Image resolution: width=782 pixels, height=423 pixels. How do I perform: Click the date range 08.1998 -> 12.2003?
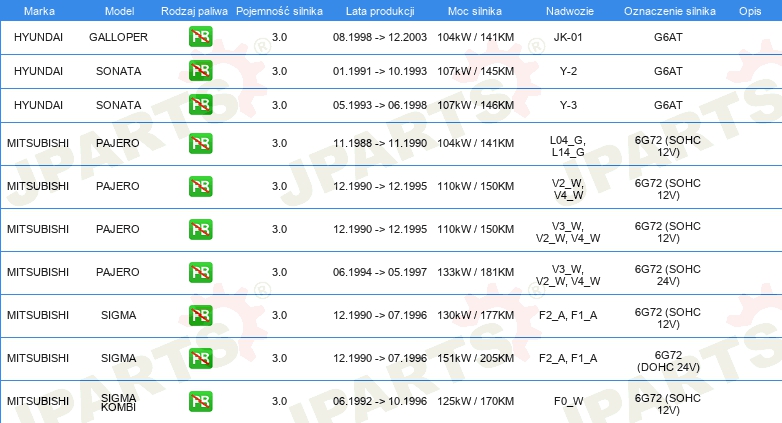point(380,37)
